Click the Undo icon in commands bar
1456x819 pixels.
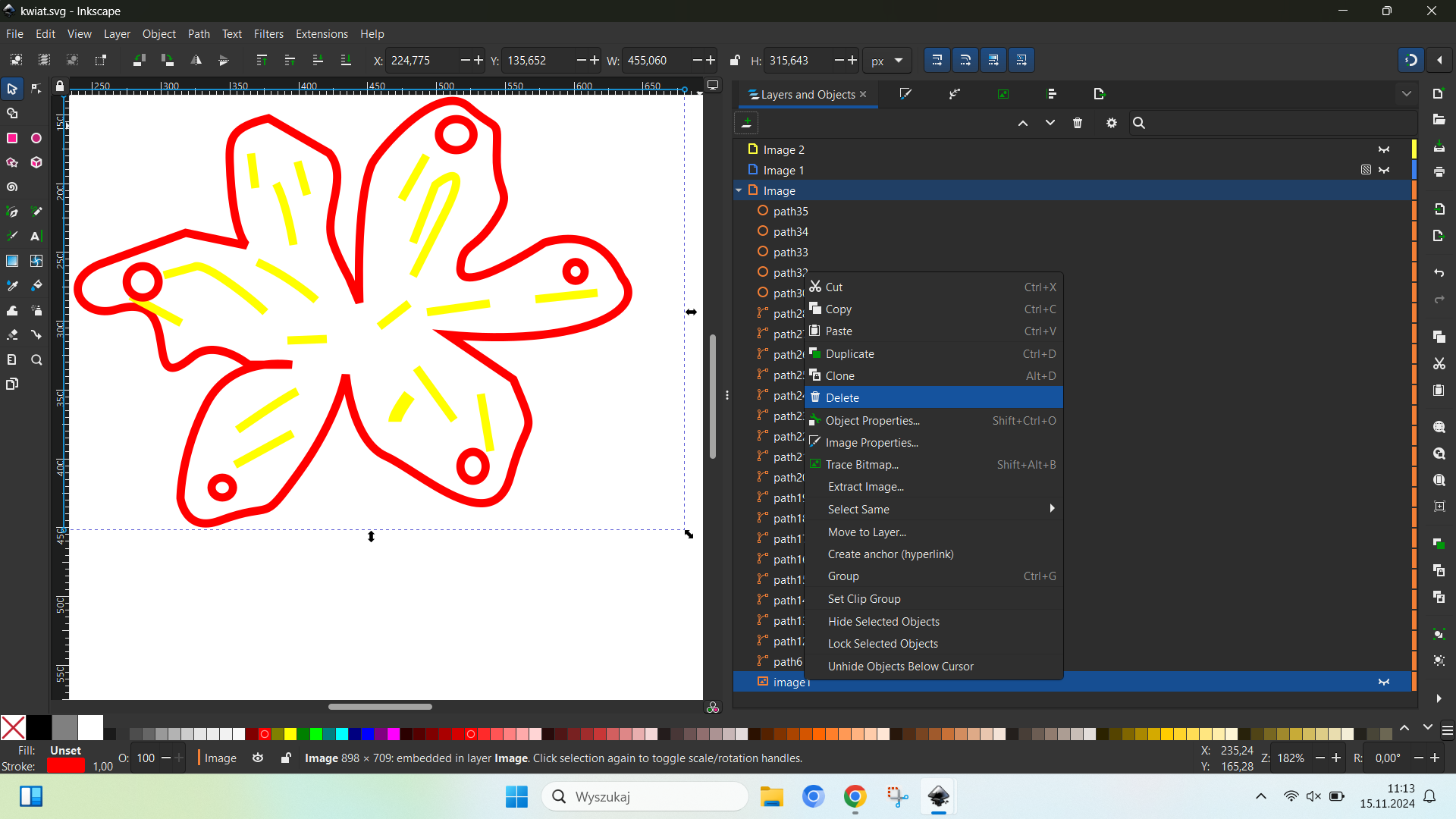[x=1439, y=273]
